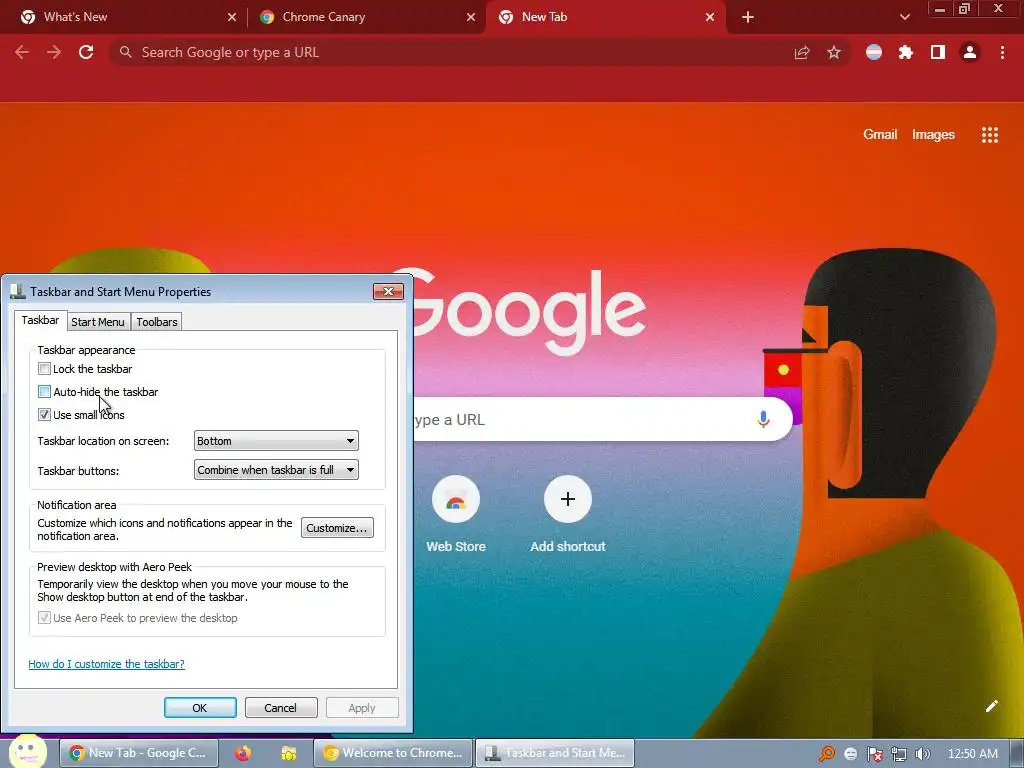The width and height of the screenshot is (1024, 768).
Task: Bookmark this tab with the star icon
Action: 834,52
